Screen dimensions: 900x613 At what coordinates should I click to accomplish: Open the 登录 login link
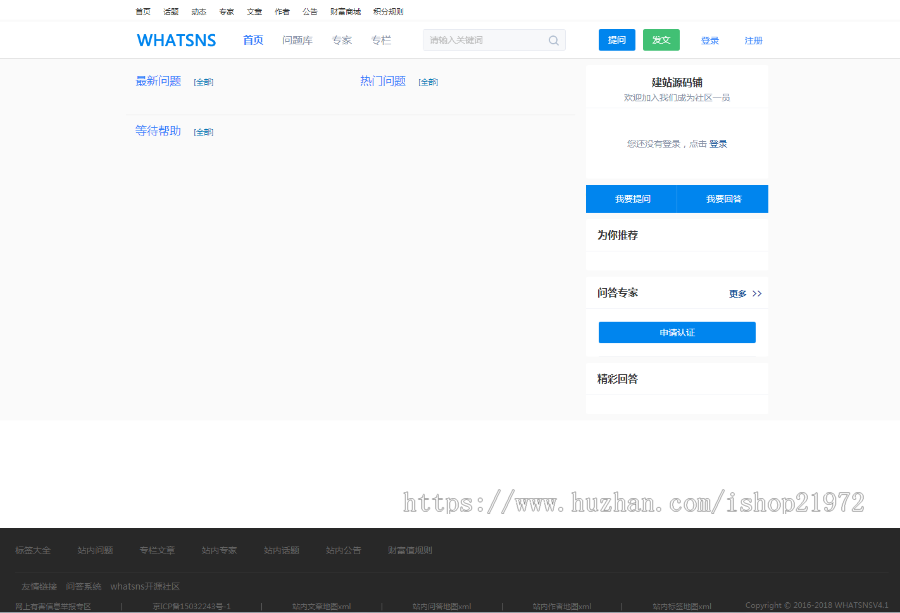pyautogui.click(x=710, y=40)
